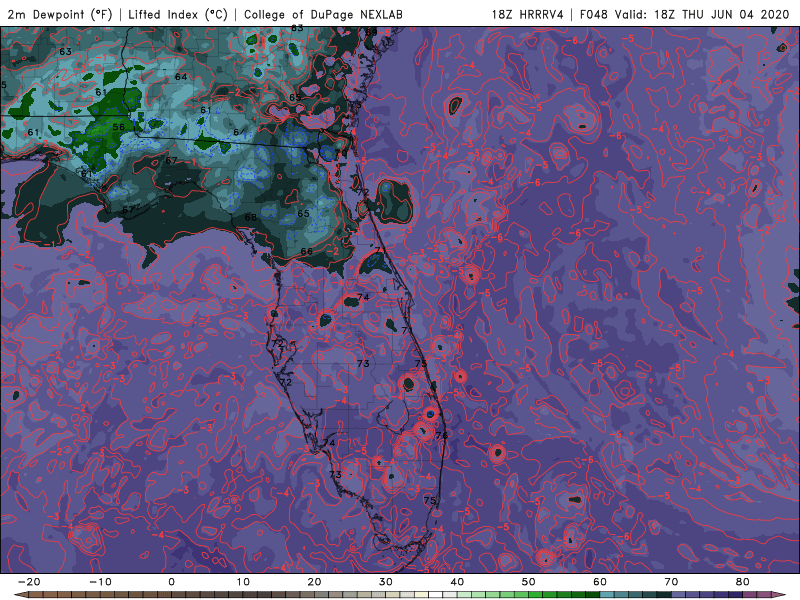Screen dimensions: 800x600
Task: Click the "Lifted Index (°C)" header label
Action: coord(178,14)
